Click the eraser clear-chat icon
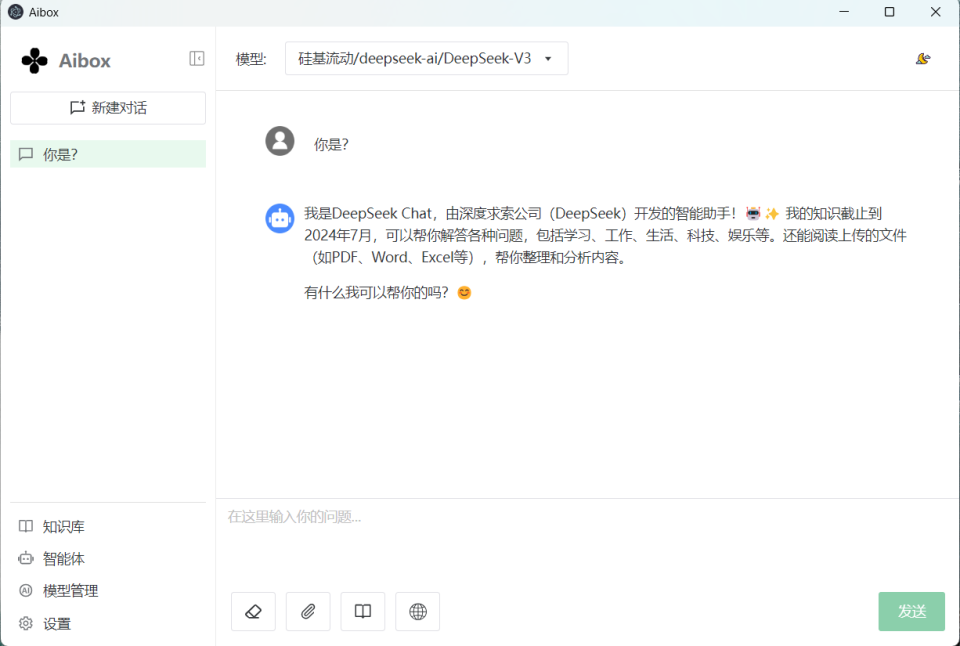The height and width of the screenshot is (646, 960). tap(253, 611)
